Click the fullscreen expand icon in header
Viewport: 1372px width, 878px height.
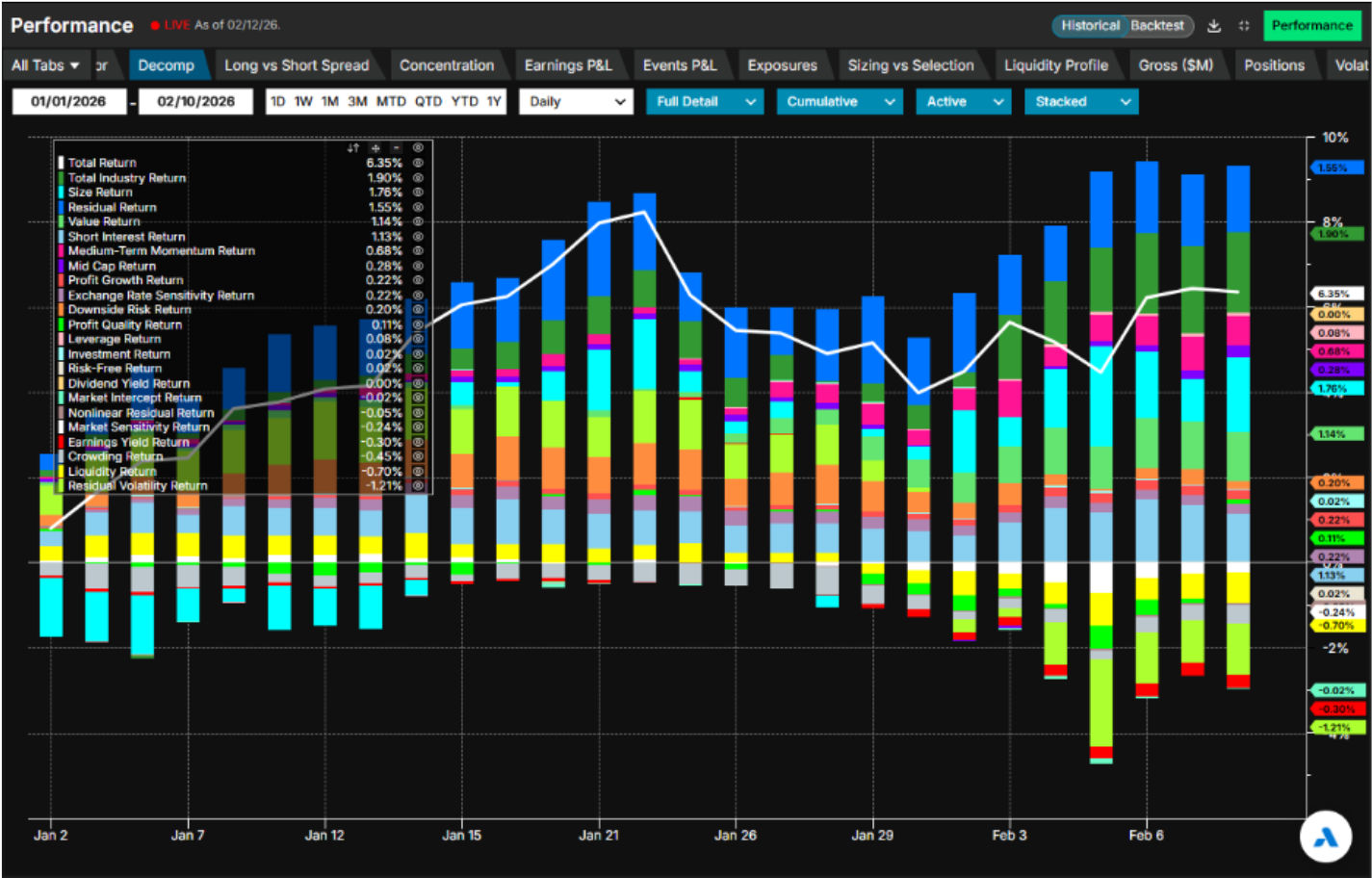(x=1244, y=26)
